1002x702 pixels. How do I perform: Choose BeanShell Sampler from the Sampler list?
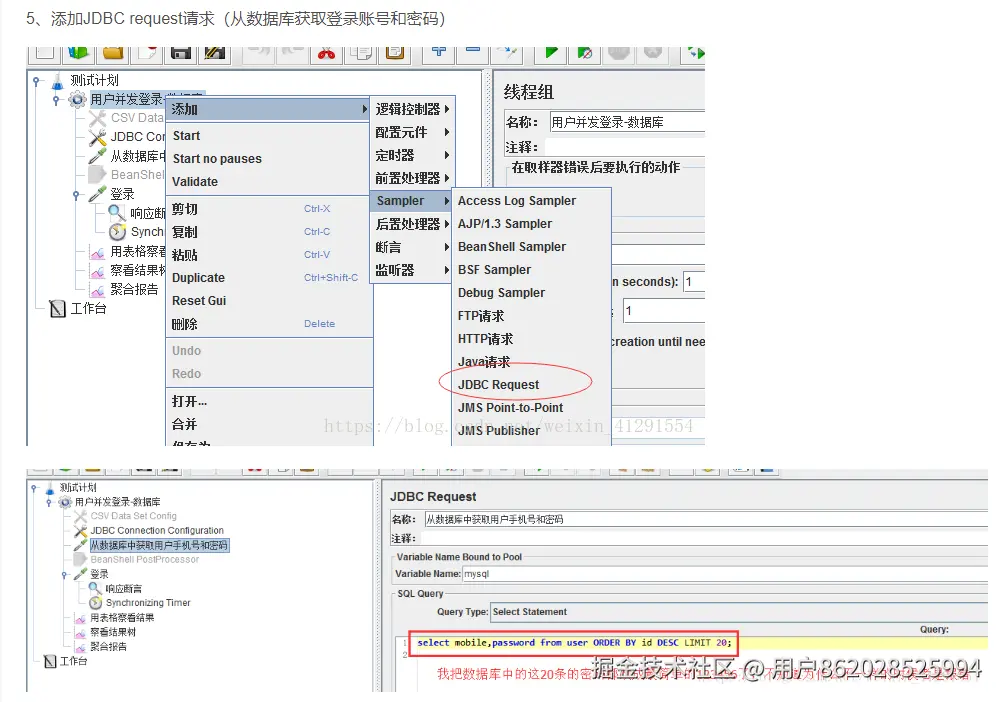pos(530,247)
